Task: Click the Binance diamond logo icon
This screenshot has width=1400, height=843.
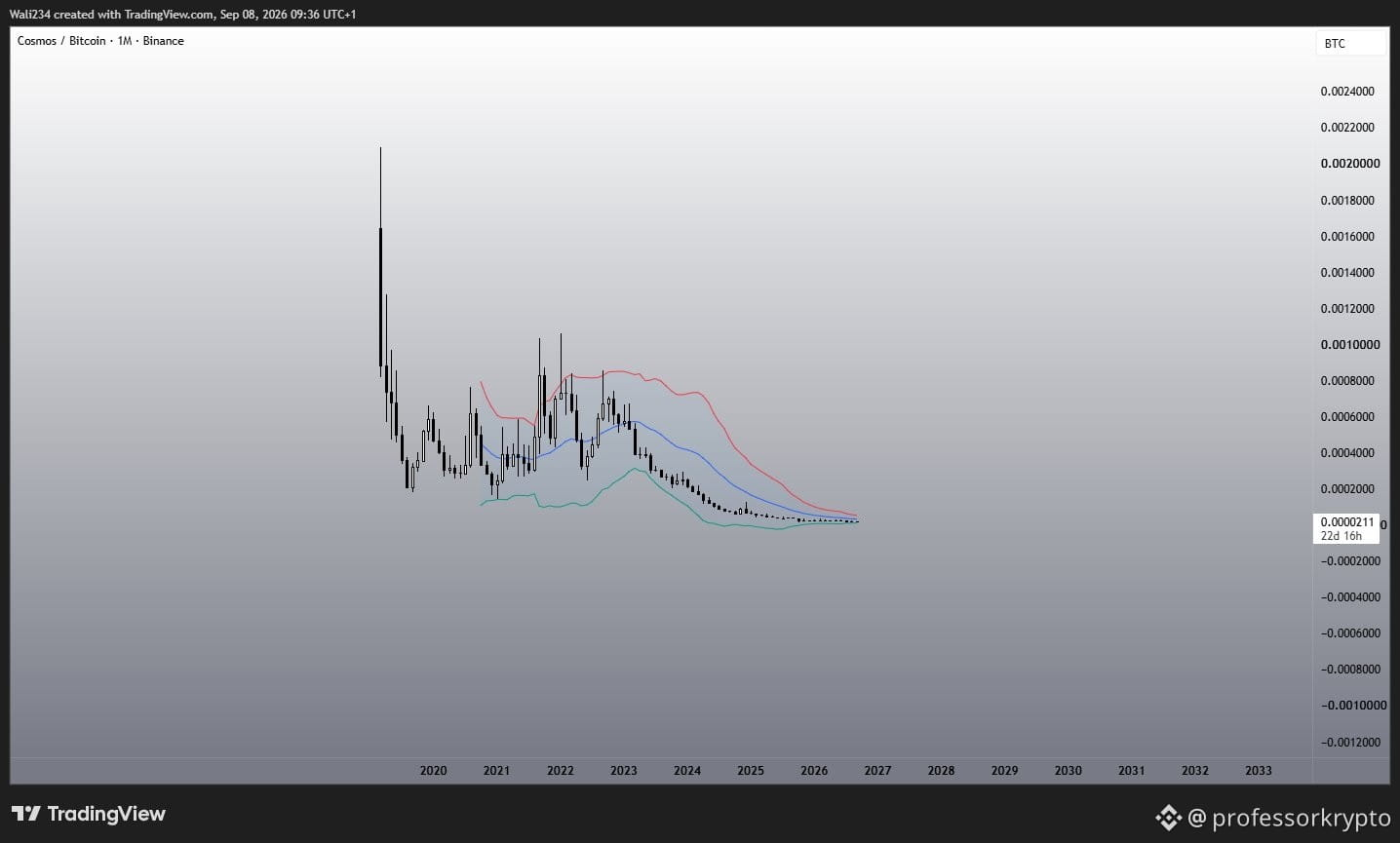Action: (x=1168, y=818)
